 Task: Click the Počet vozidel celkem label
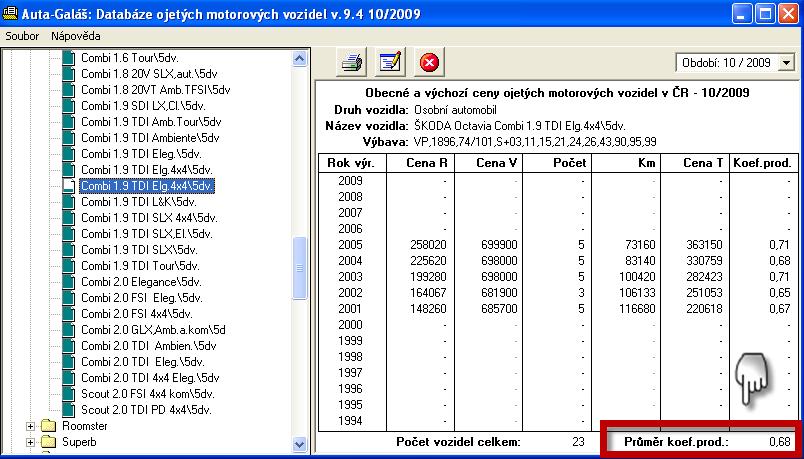(x=458, y=442)
